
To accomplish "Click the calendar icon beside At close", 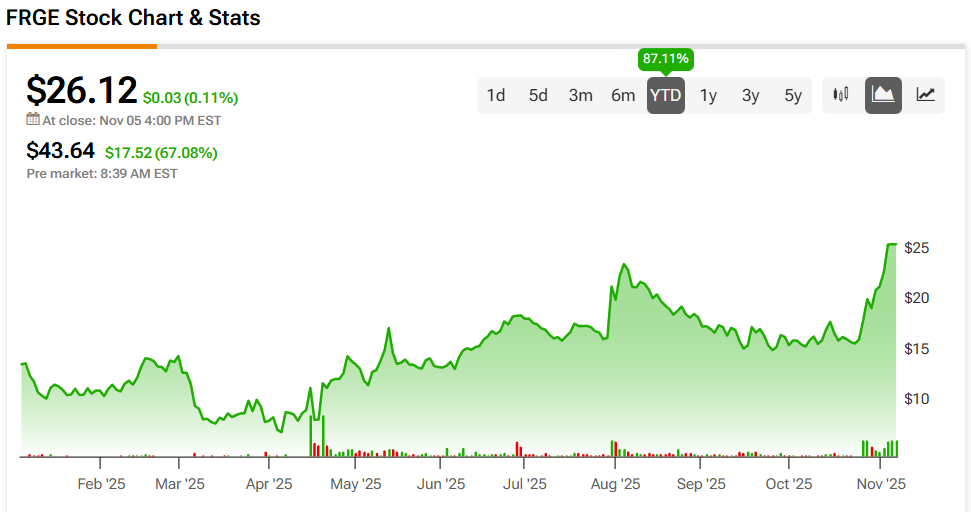I will coord(33,120).
